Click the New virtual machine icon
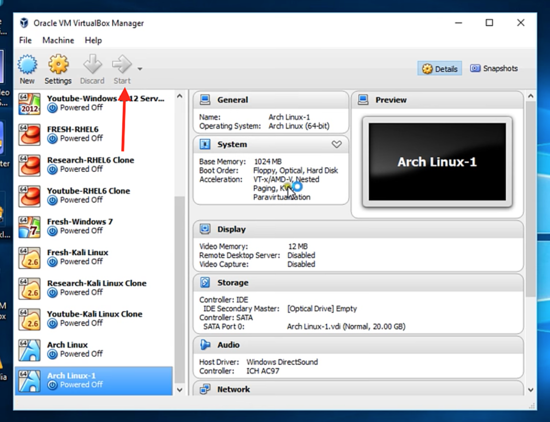Screen dimensions: 550x422 pyautogui.click(x=27, y=65)
